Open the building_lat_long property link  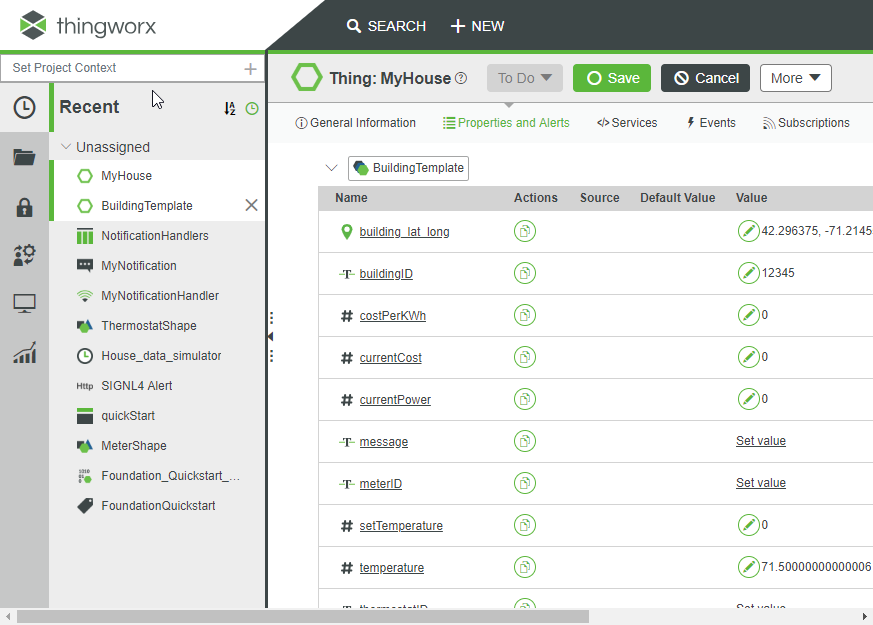pyautogui.click(x=404, y=232)
